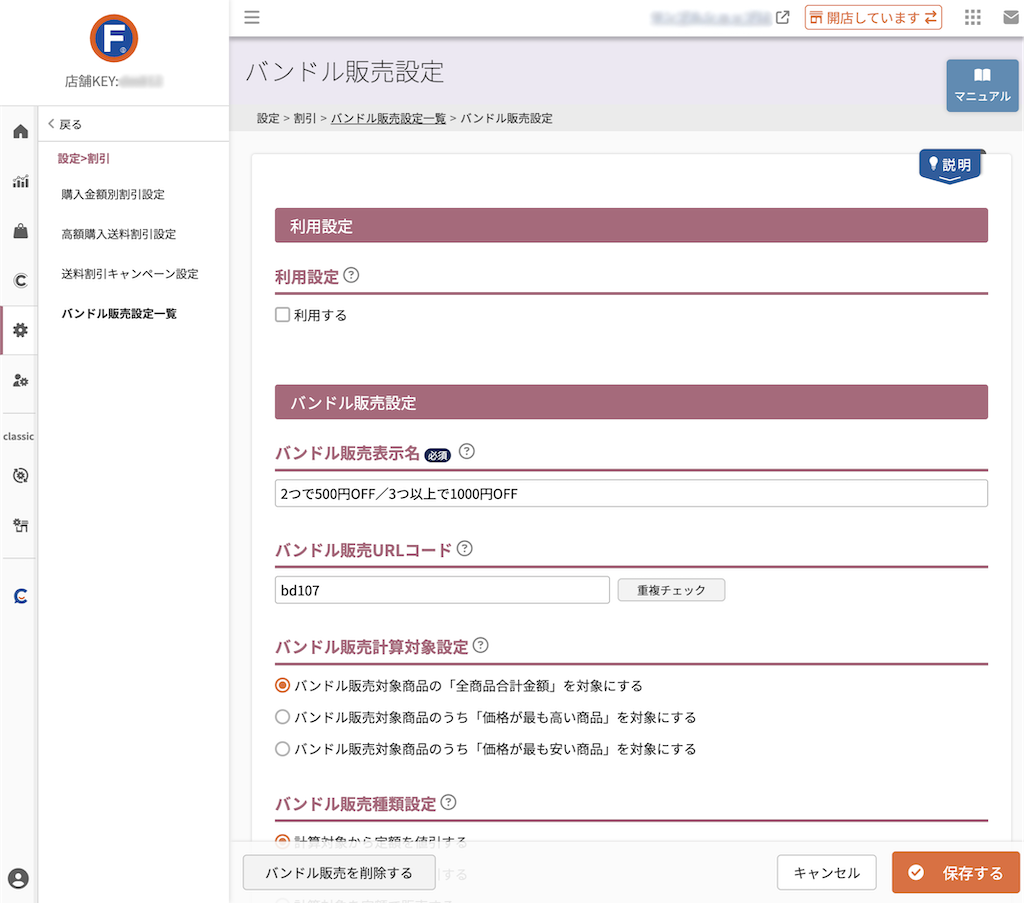Image resolution: width=1024 pixels, height=903 pixels.
Task: Open 購入金額別割引設定 menu item
Action: (x=113, y=194)
